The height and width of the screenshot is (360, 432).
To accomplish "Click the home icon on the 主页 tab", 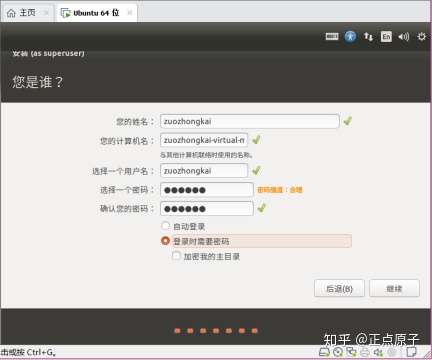I will pos(11,13).
